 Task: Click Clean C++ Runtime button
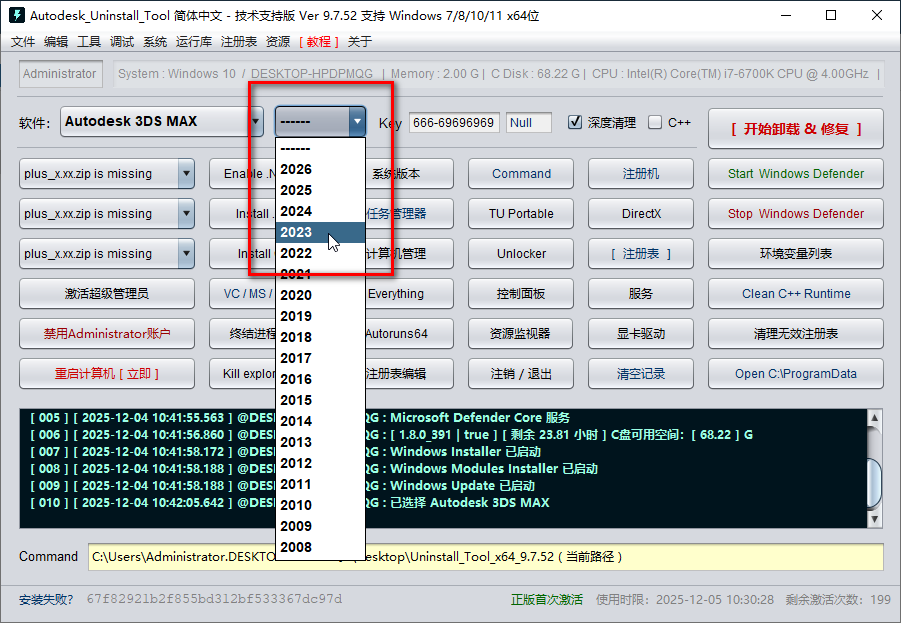[796, 294]
